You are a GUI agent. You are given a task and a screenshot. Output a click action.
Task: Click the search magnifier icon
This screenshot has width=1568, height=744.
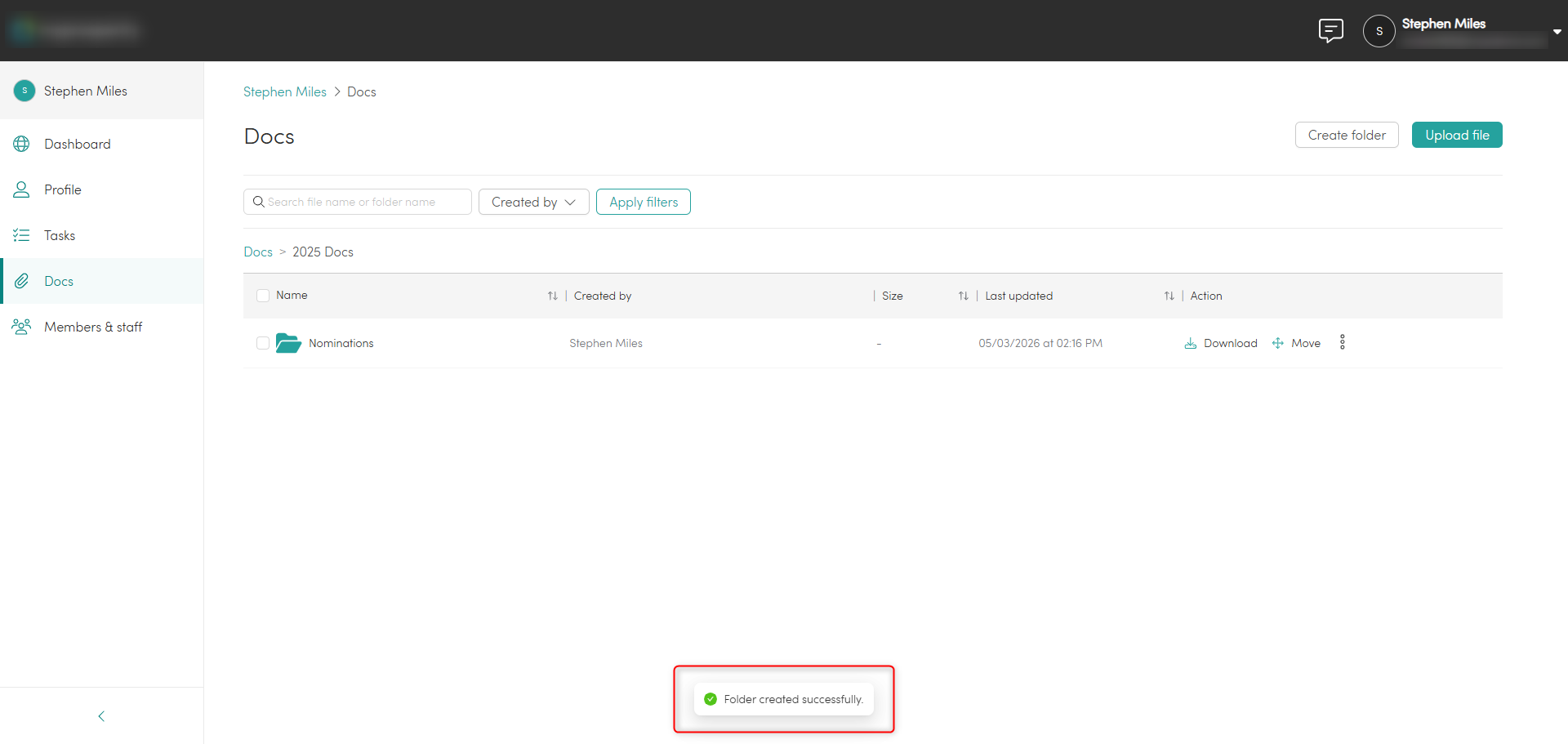258,202
